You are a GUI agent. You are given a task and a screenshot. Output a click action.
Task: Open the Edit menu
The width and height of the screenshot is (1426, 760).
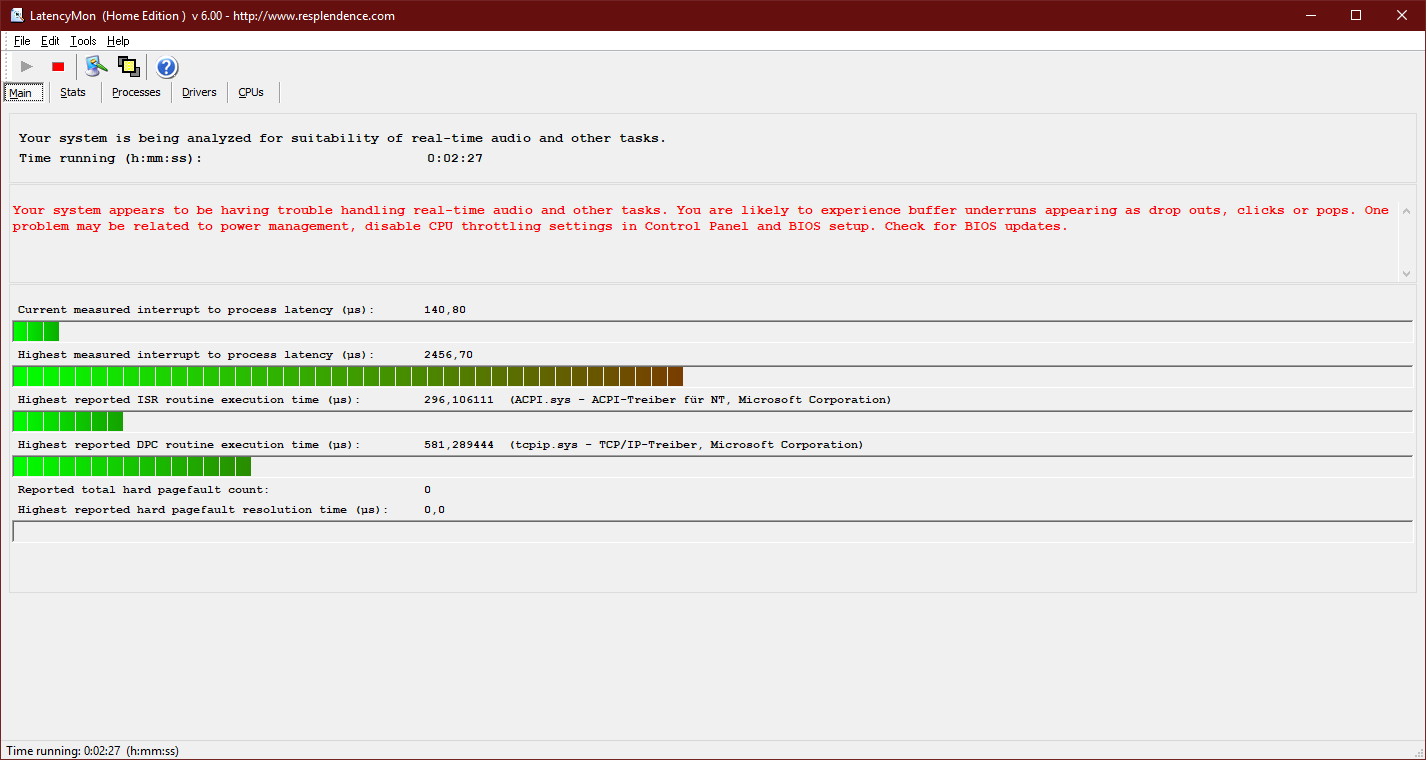point(50,41)
